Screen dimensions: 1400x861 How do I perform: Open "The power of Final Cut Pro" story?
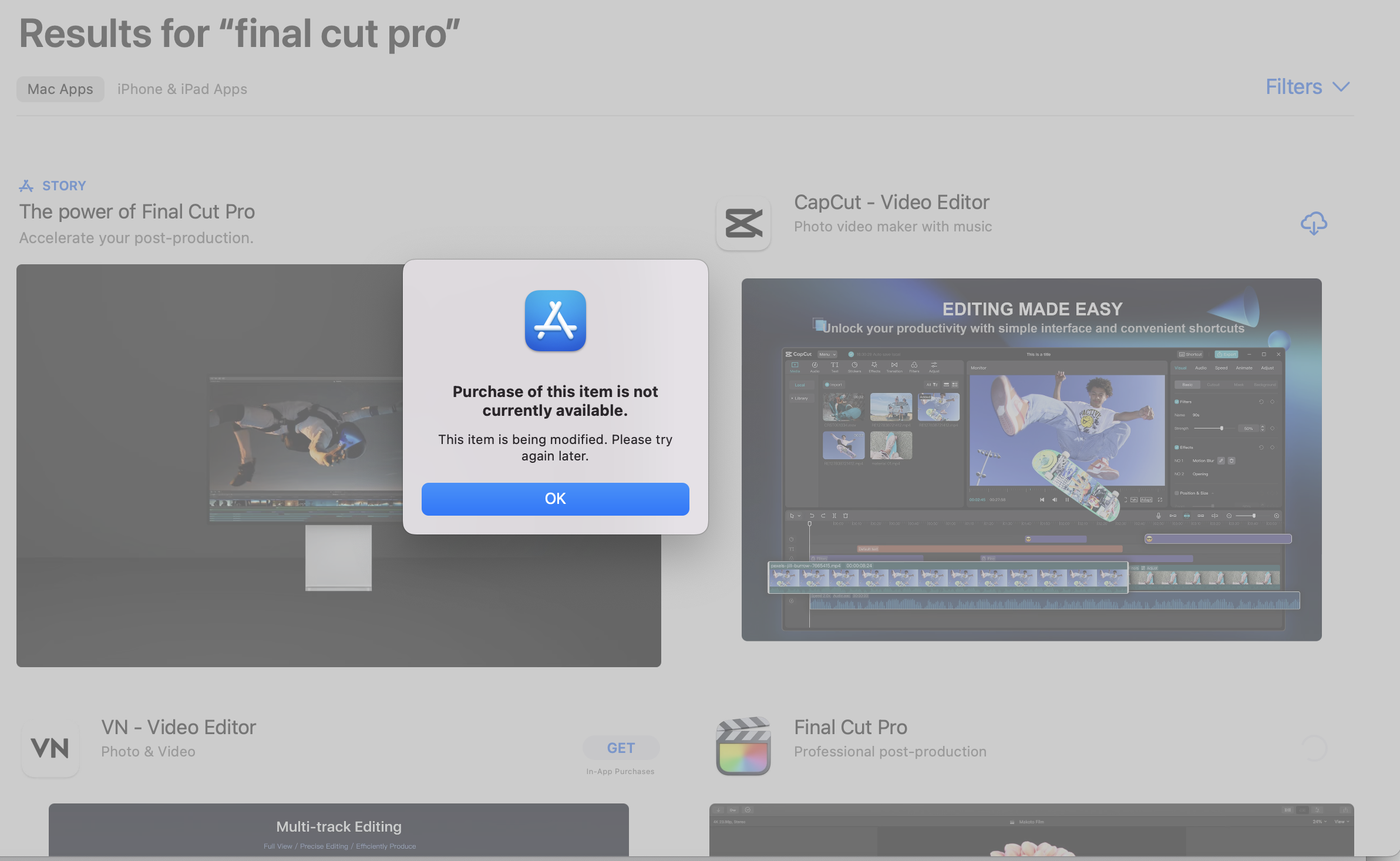137,211
